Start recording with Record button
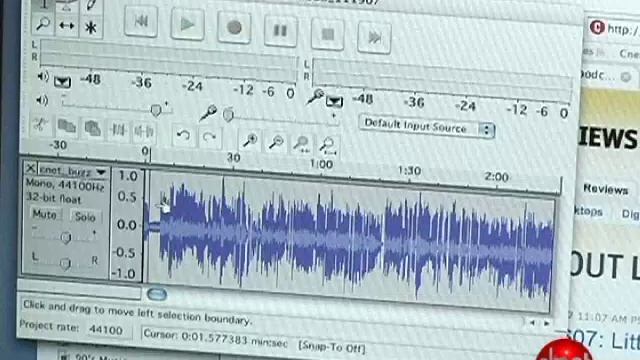This screenshot has width=640, height=360. tap(234, 28)
